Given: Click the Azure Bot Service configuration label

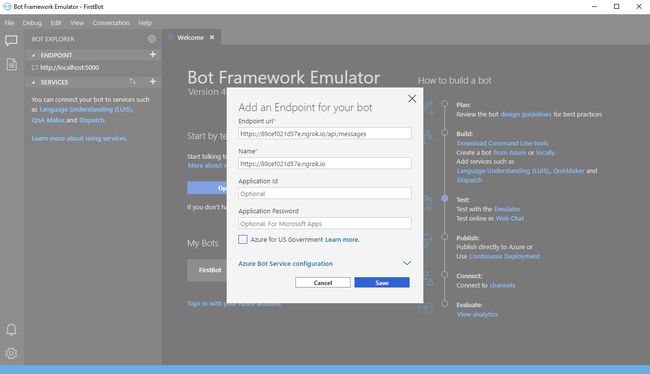Looking at the screenshot, I should 285,264.
